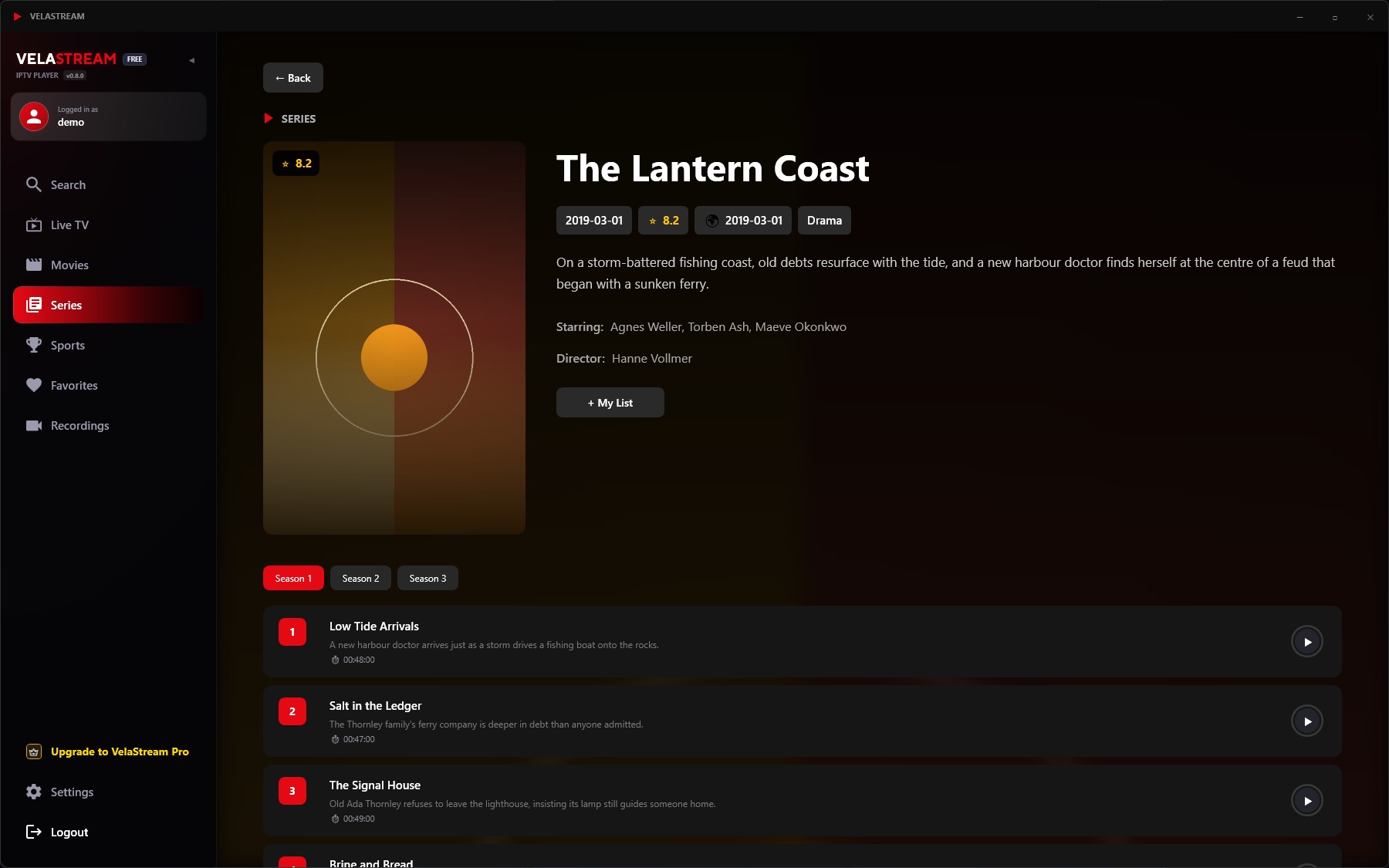Click the first 2019-03-01 date chip
The width and height of the screenshot is (1389, 868).
(x=594, y=221)
